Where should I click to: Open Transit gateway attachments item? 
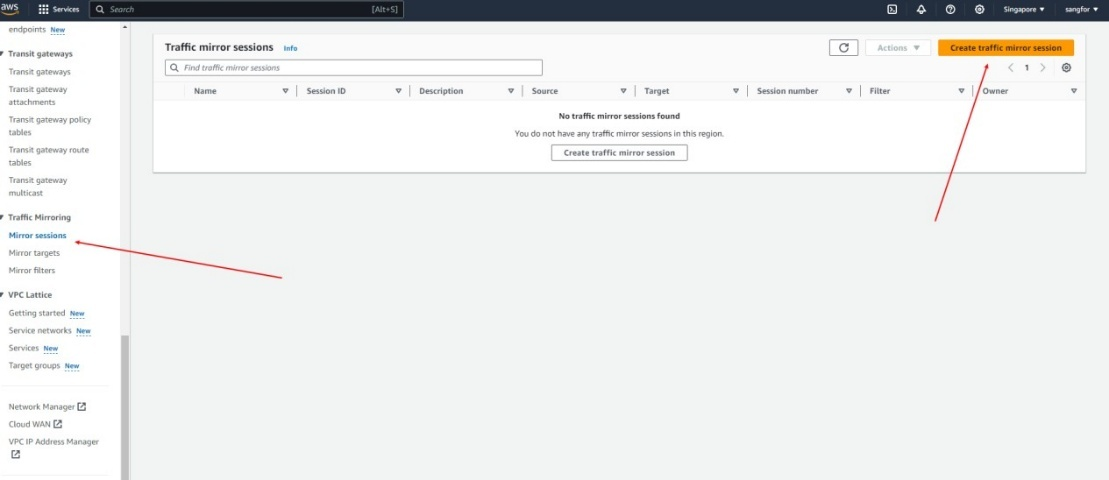[x=38, y=95]
